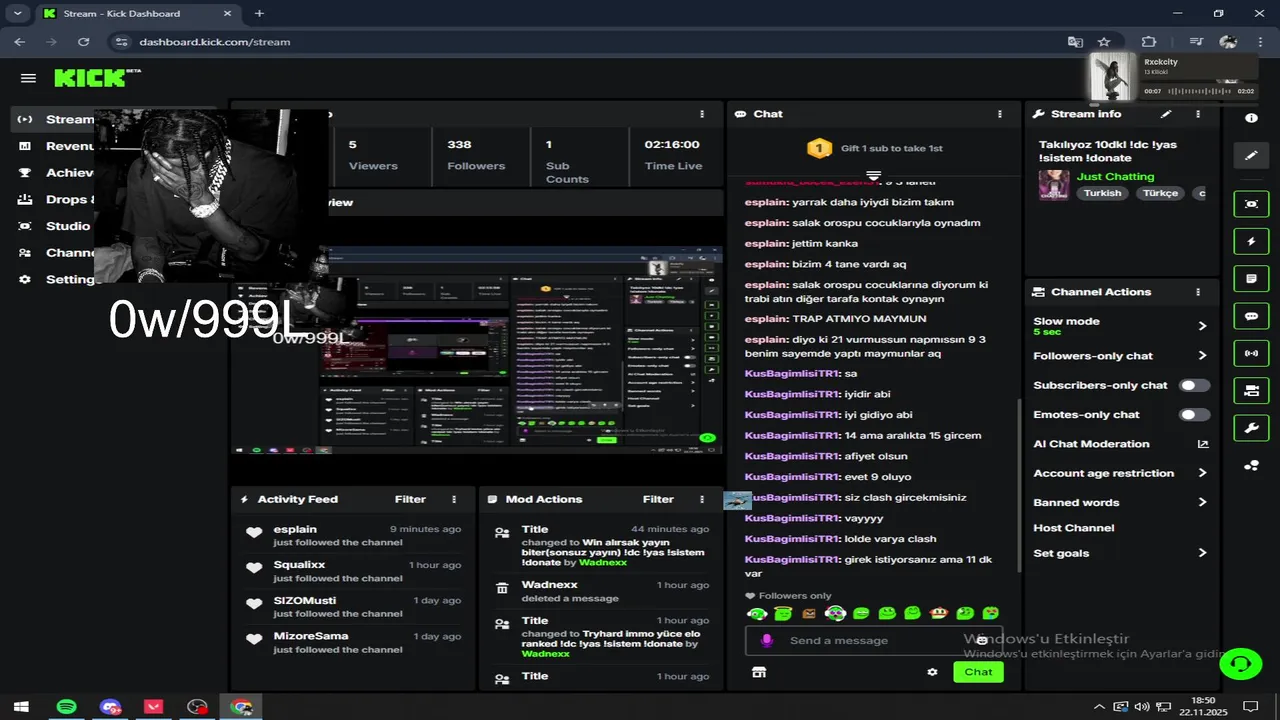Open the browser tab list dropdown

[17, 13]
